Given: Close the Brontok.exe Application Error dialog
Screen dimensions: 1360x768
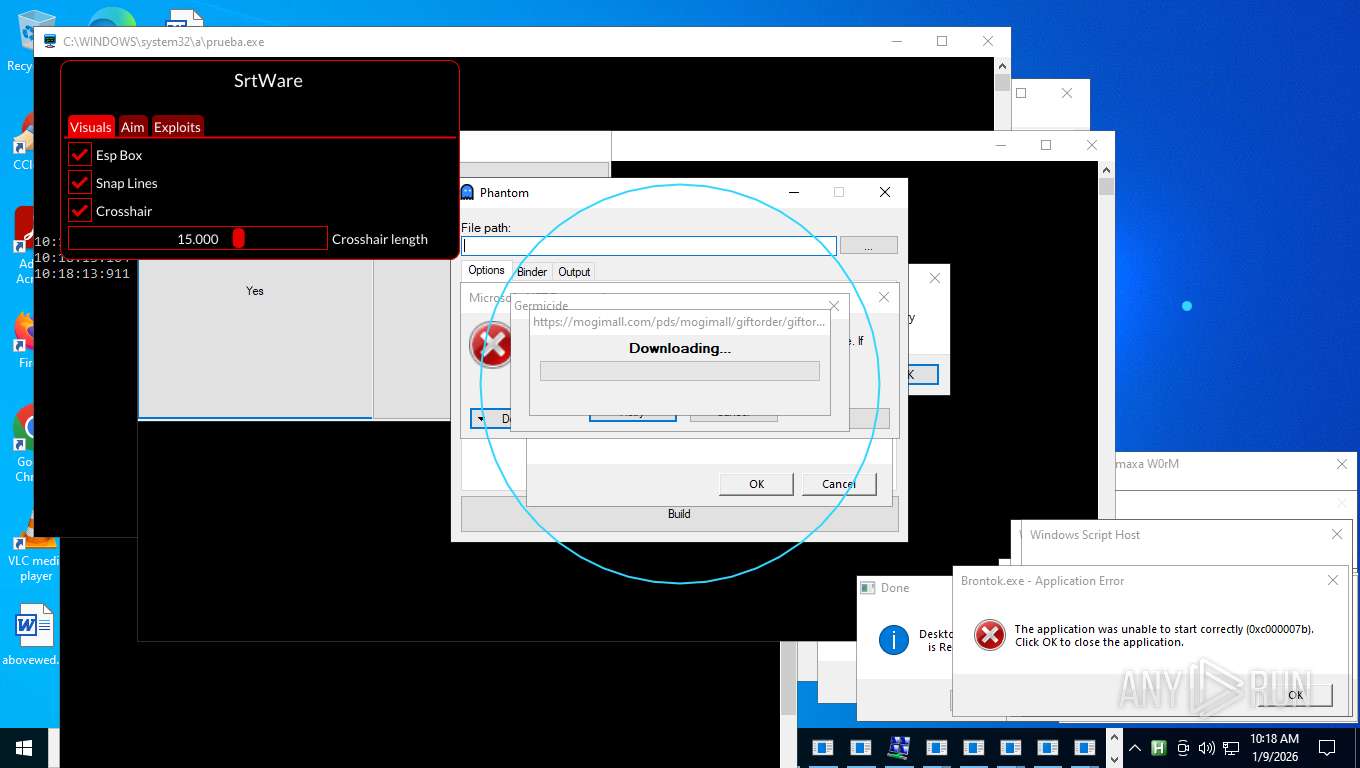Looking at the screenshot, I should [x=1332, y=580].
